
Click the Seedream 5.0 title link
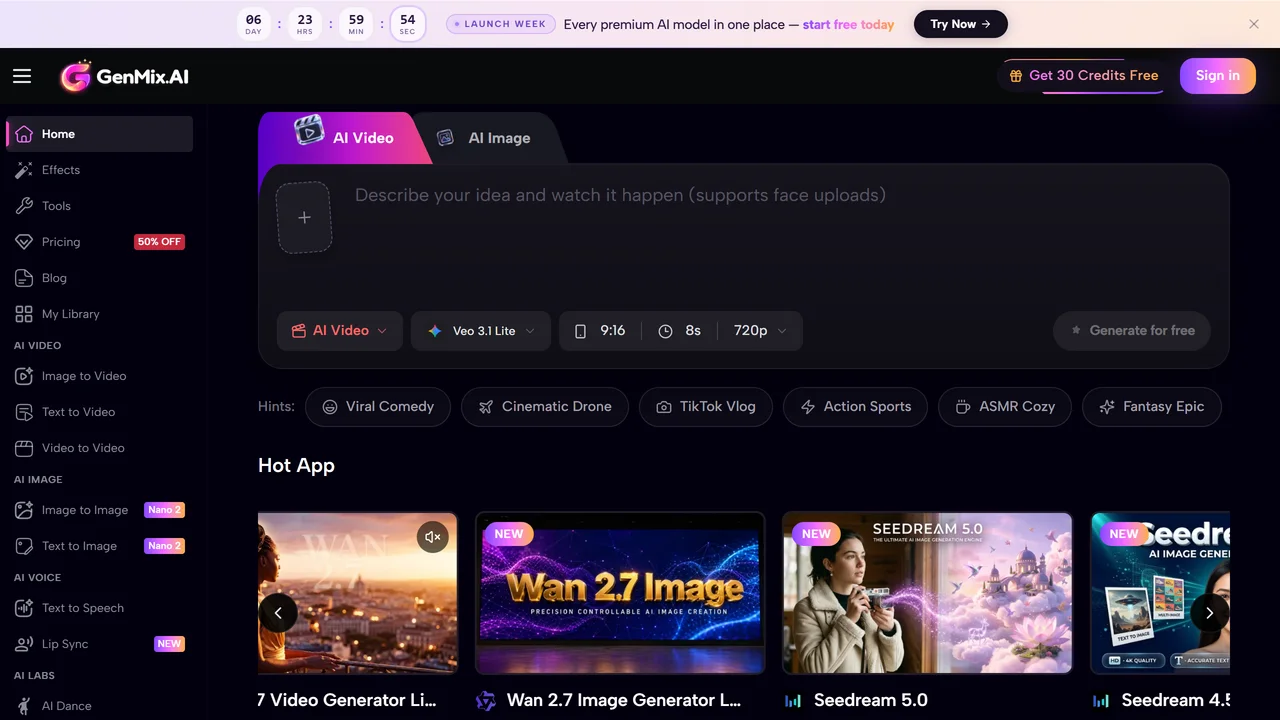(871, 700)
